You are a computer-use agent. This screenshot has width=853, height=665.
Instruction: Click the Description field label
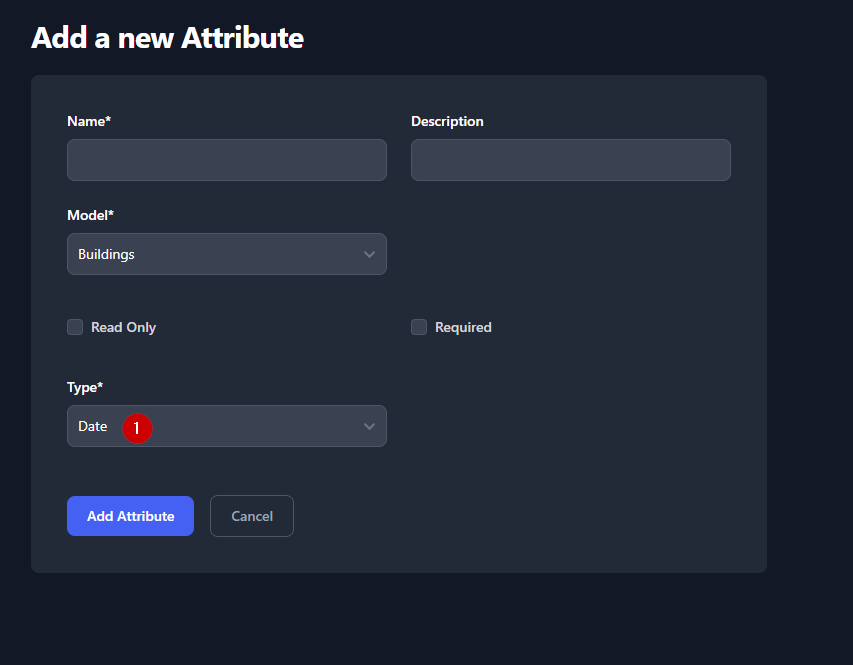tap(447, 121)
